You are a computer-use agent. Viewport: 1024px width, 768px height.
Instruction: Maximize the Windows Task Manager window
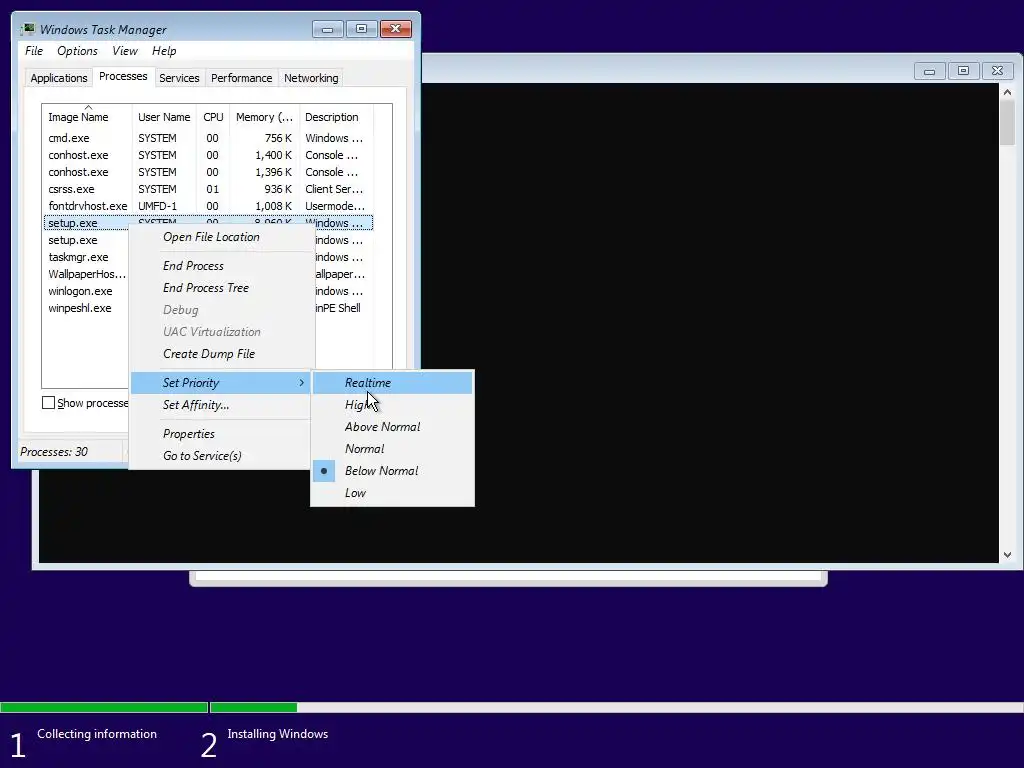click(361, 29)
